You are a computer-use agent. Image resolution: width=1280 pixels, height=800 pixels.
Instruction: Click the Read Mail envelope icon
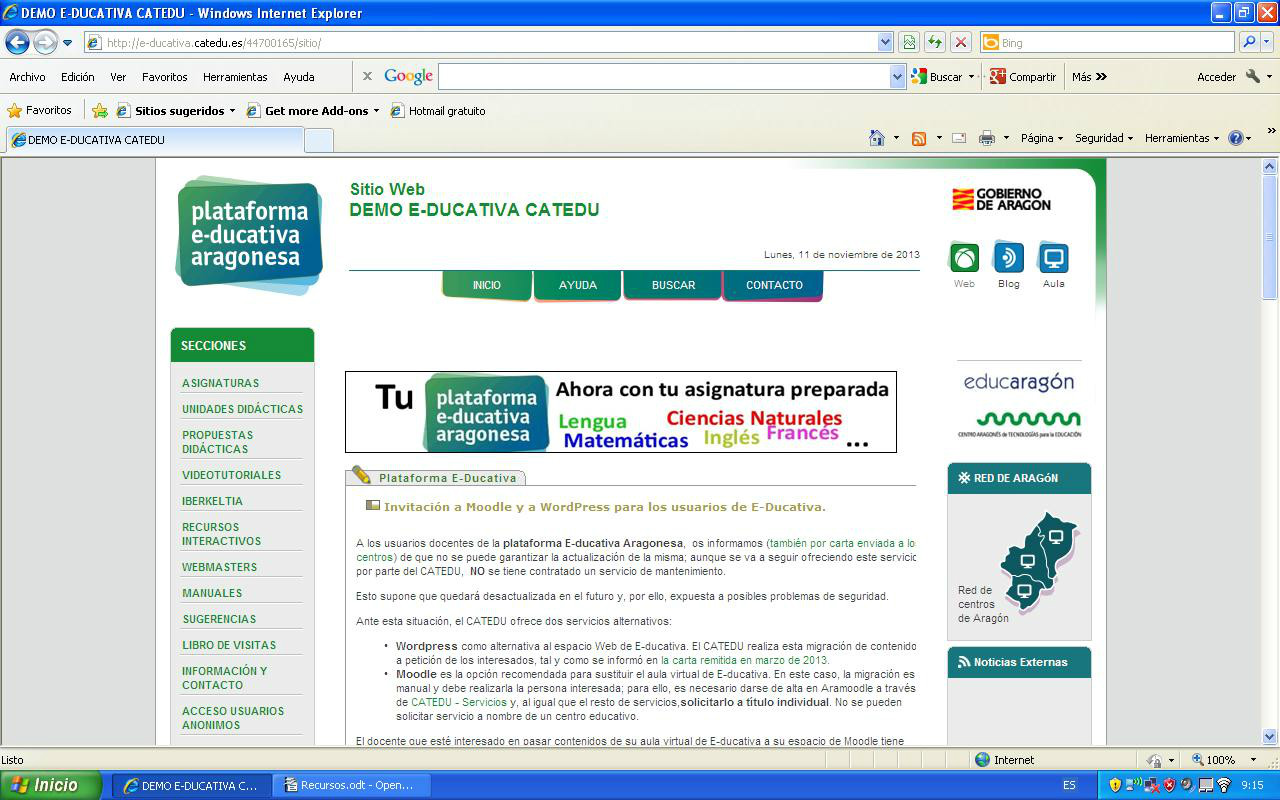click(x=958, y=138)
